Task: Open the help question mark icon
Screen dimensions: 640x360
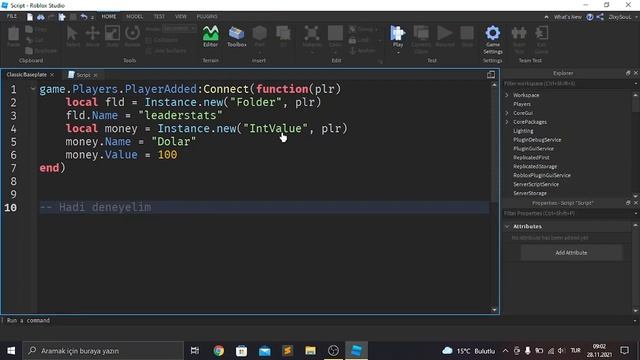Action: [x=590, y=17]
